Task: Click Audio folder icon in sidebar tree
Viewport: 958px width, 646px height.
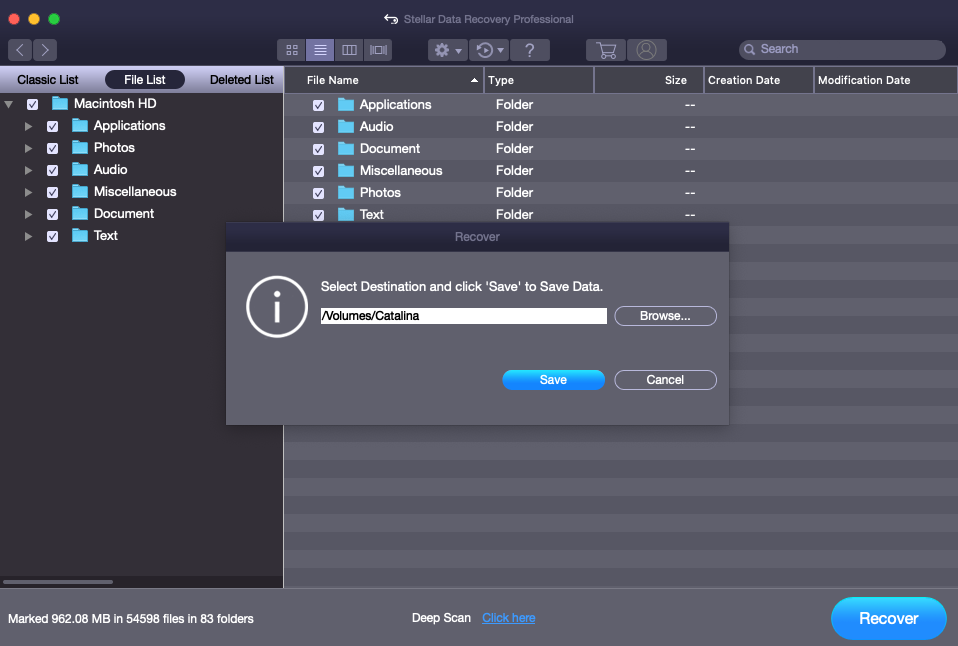Action: click(x=80, y=169)
